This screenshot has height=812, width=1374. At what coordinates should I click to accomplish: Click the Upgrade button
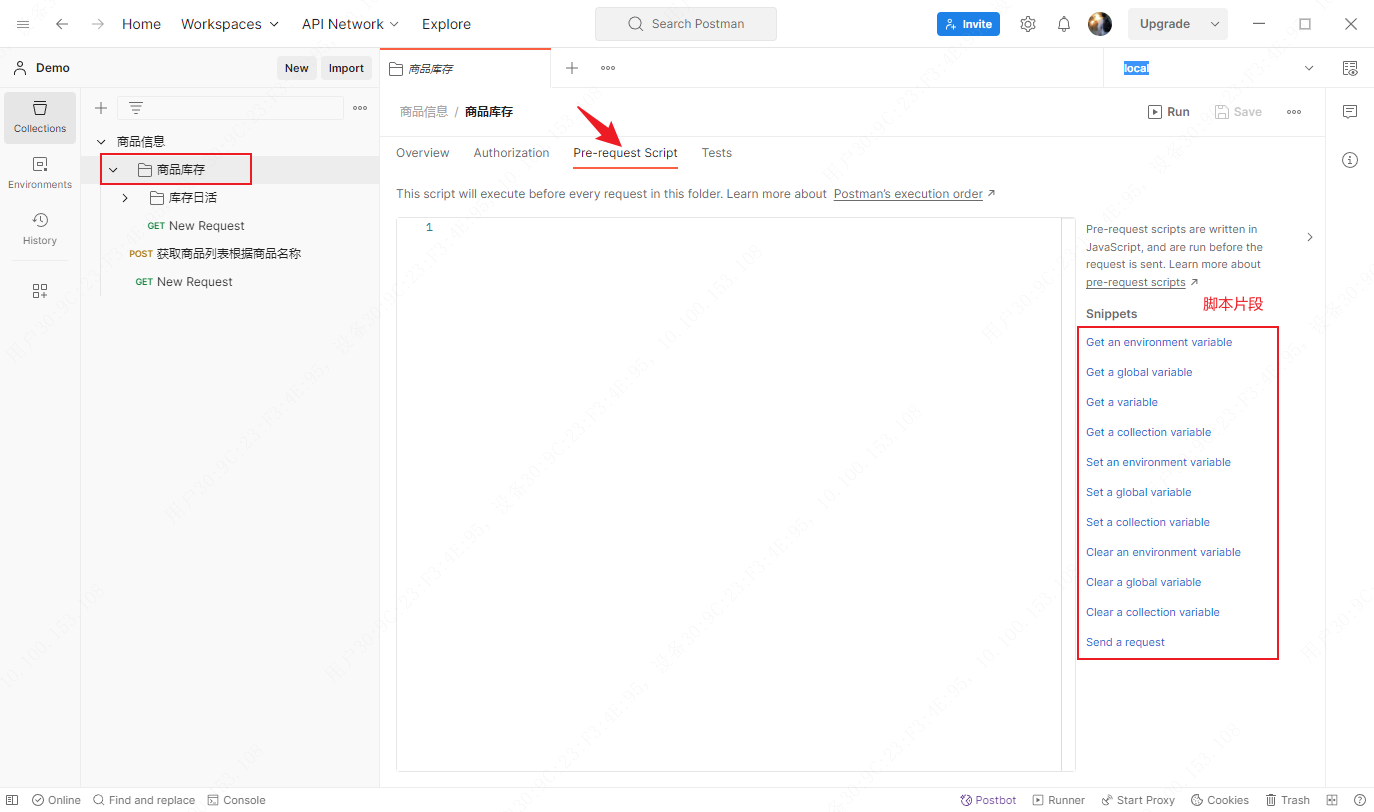pyautogui.click(x=1165, y=24)
